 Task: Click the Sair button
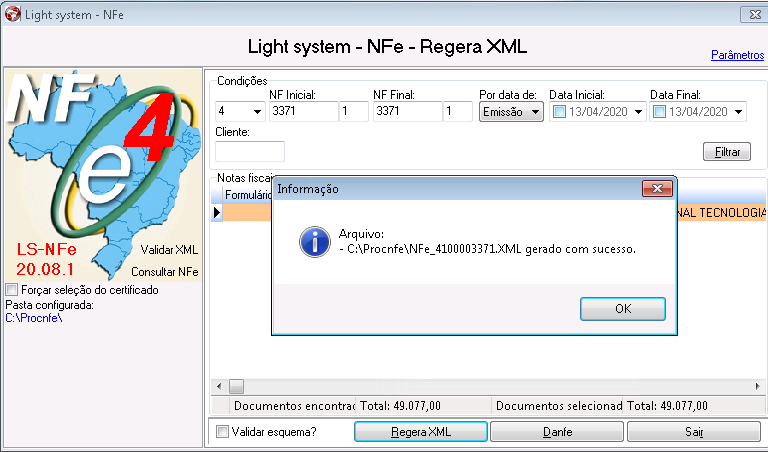[x=694, y=431]
